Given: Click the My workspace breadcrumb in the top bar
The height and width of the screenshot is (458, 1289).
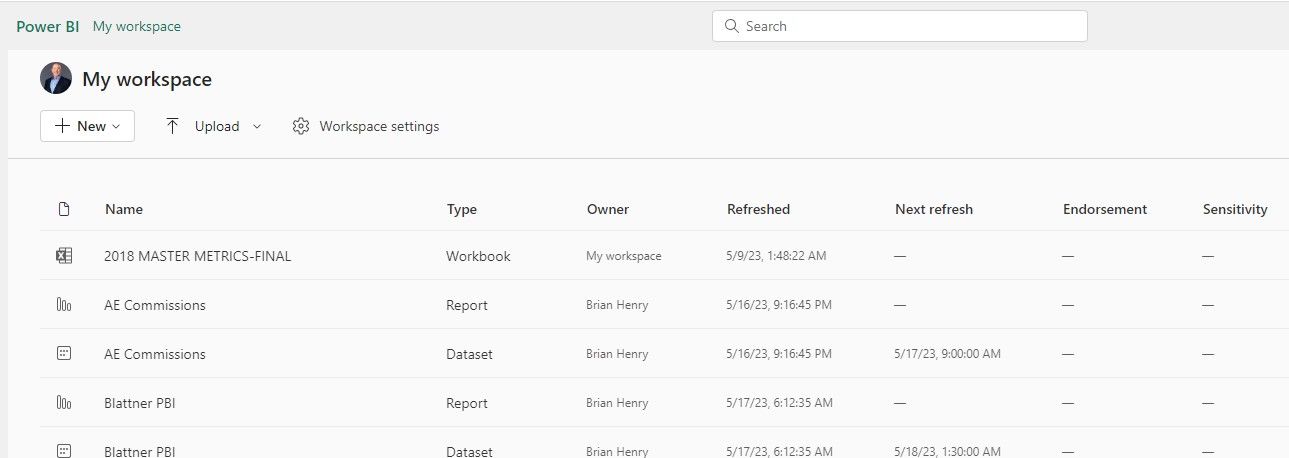Looking at the screenshot, I should [x=137, y=26].
